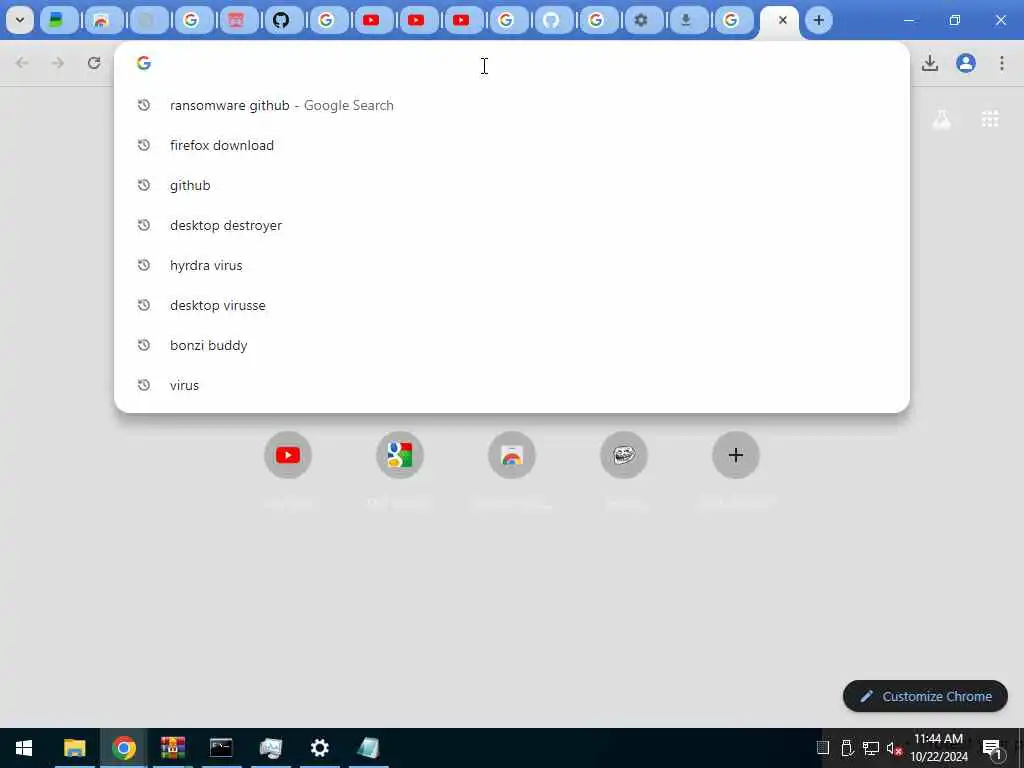This screenshot has height=768, width=1024.
Task: Click the Google G icon in address bar
Action: click(144, 63)
